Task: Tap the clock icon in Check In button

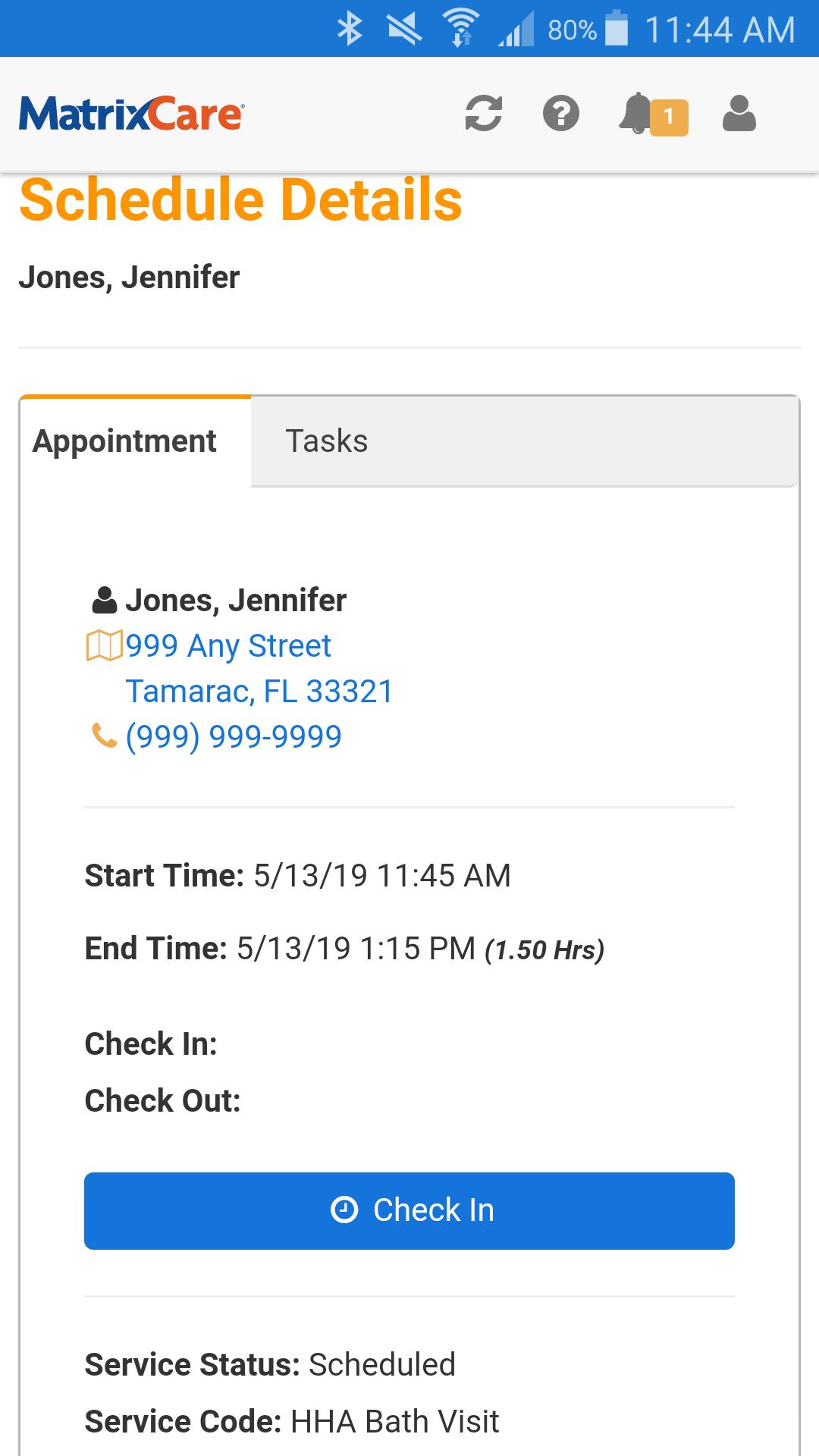Action: pos(344,1210)
